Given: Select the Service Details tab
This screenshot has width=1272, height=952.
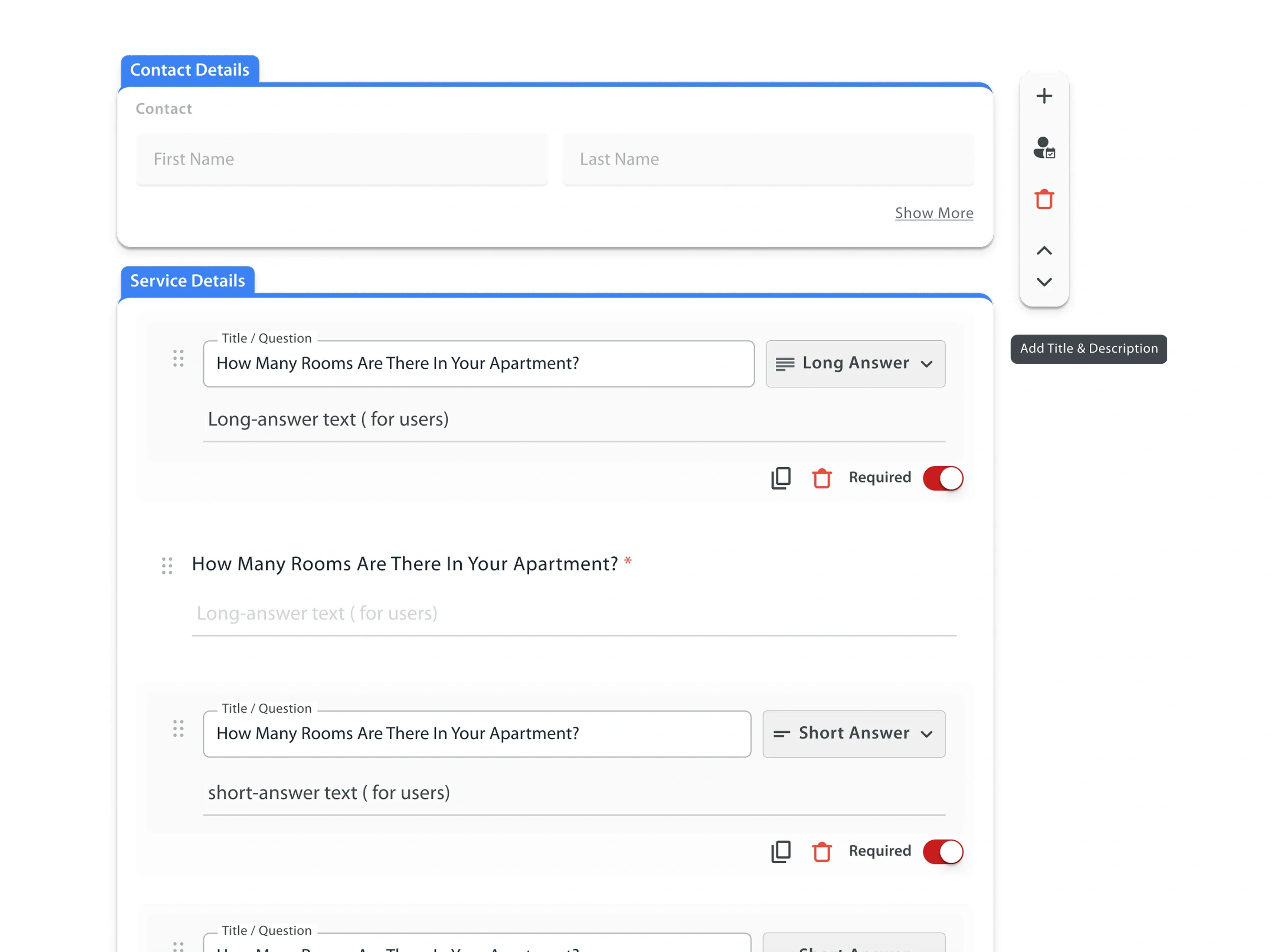Looking at the screenshot, I should pyautogui.click(x=187, y=281).
